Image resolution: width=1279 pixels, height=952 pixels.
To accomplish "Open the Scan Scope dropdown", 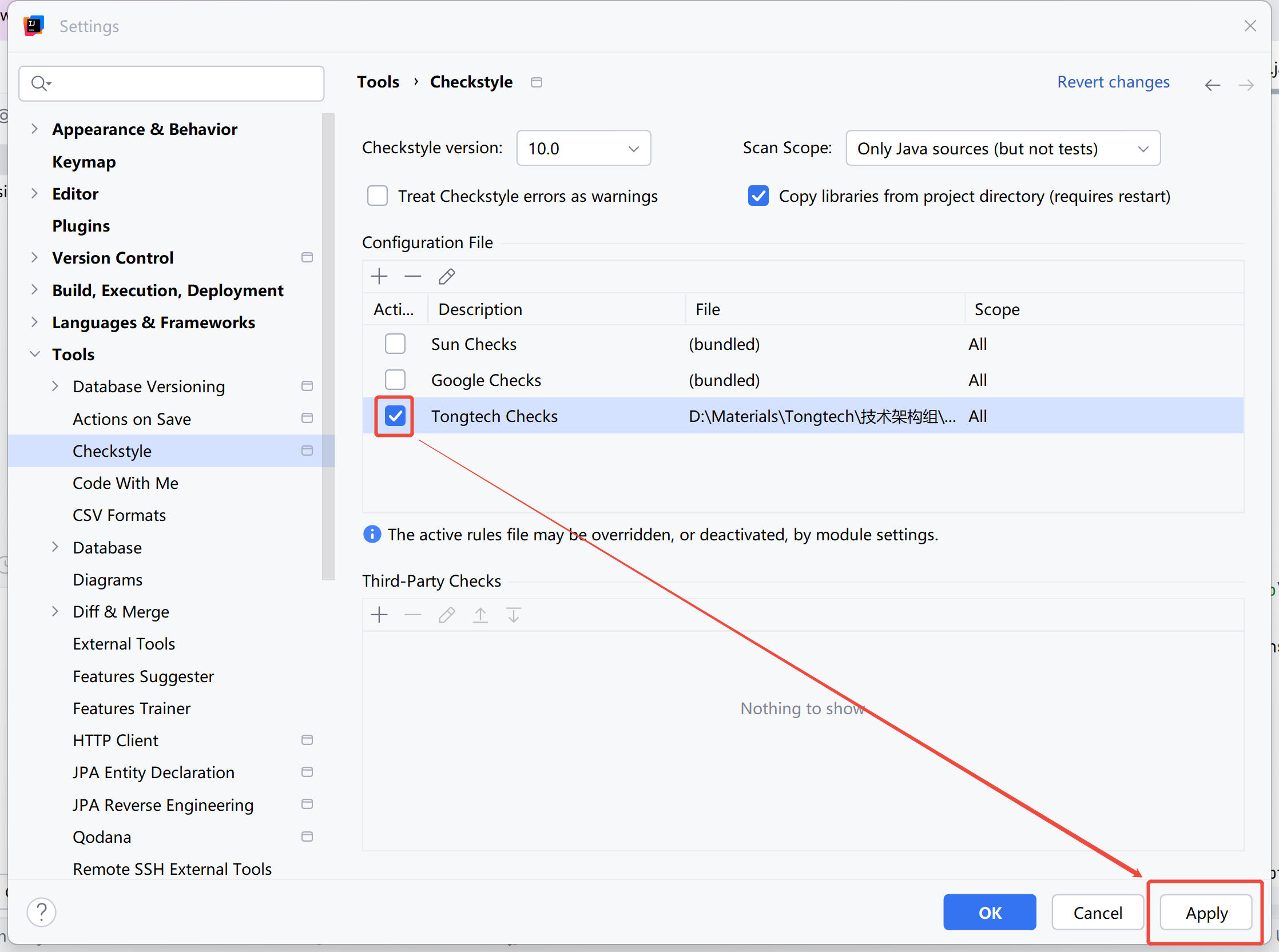I will (1002, 149).
